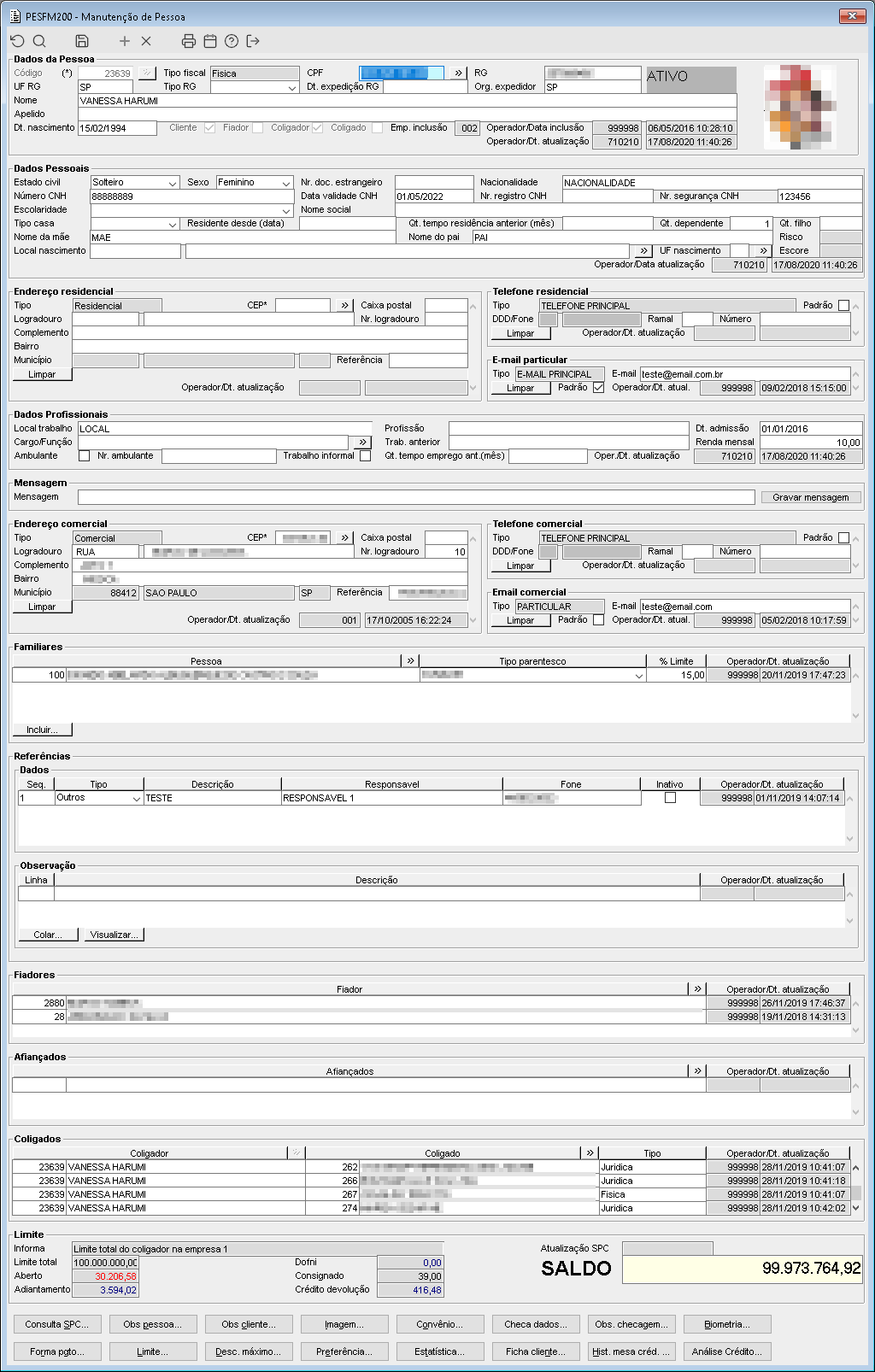875x1372 pixels.
Task: Click the Coligado column lookup arrow
Action: coord(589,1153)
